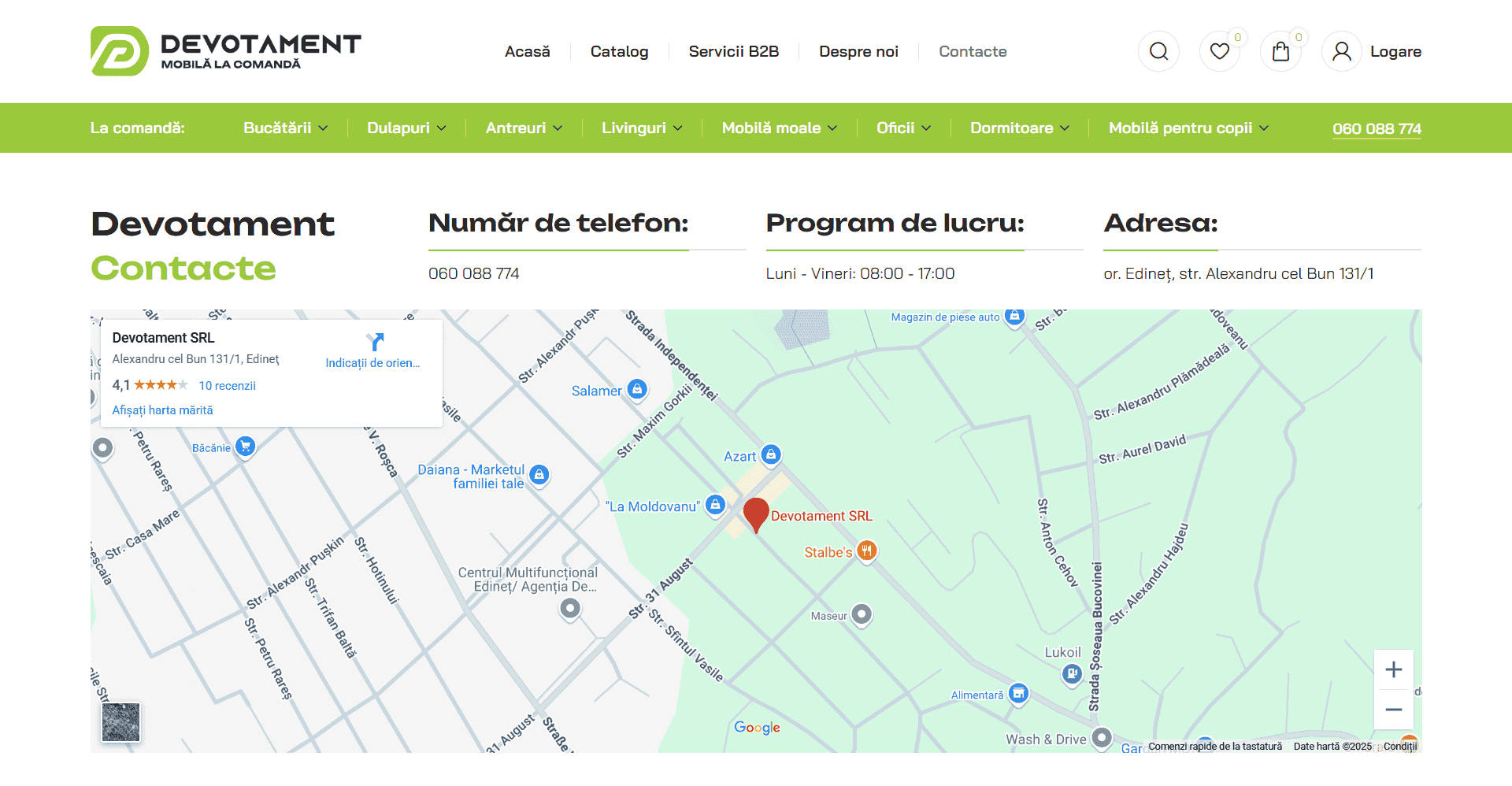Expand the Oficii dropdown

click(903, 128)
